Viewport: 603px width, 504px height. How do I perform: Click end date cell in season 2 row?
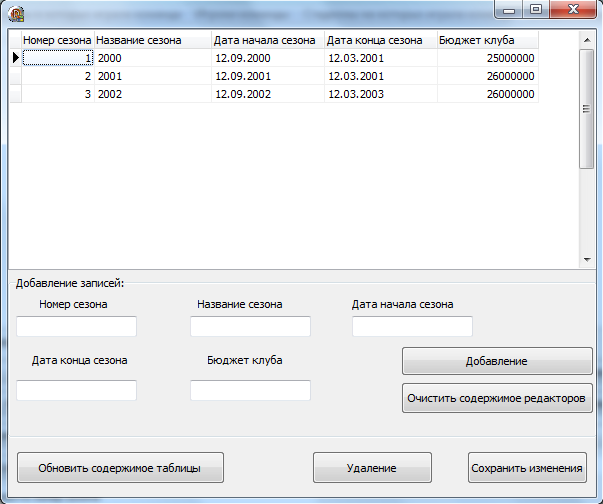point(381,76)
